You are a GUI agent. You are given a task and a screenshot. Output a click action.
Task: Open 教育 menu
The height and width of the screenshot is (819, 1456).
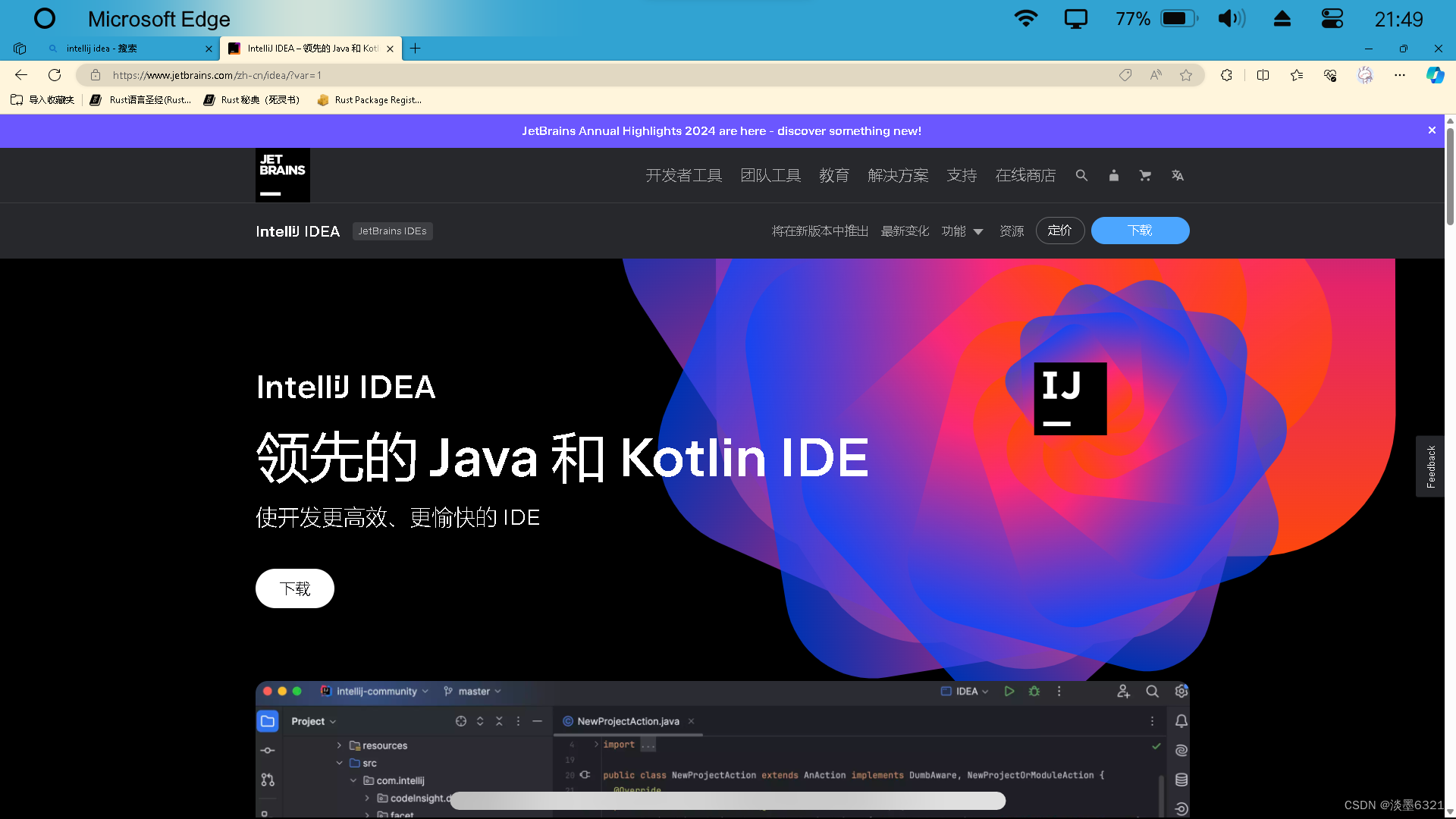834,175
